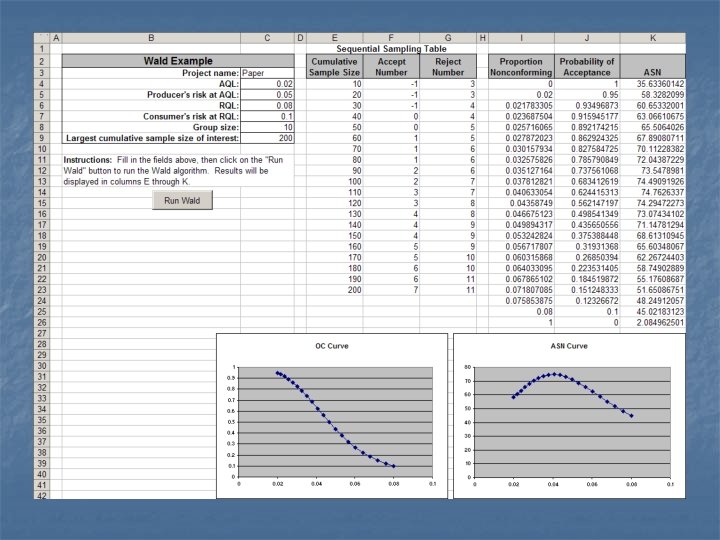Click the ASN Curve chart plot area

pos(572,422)
